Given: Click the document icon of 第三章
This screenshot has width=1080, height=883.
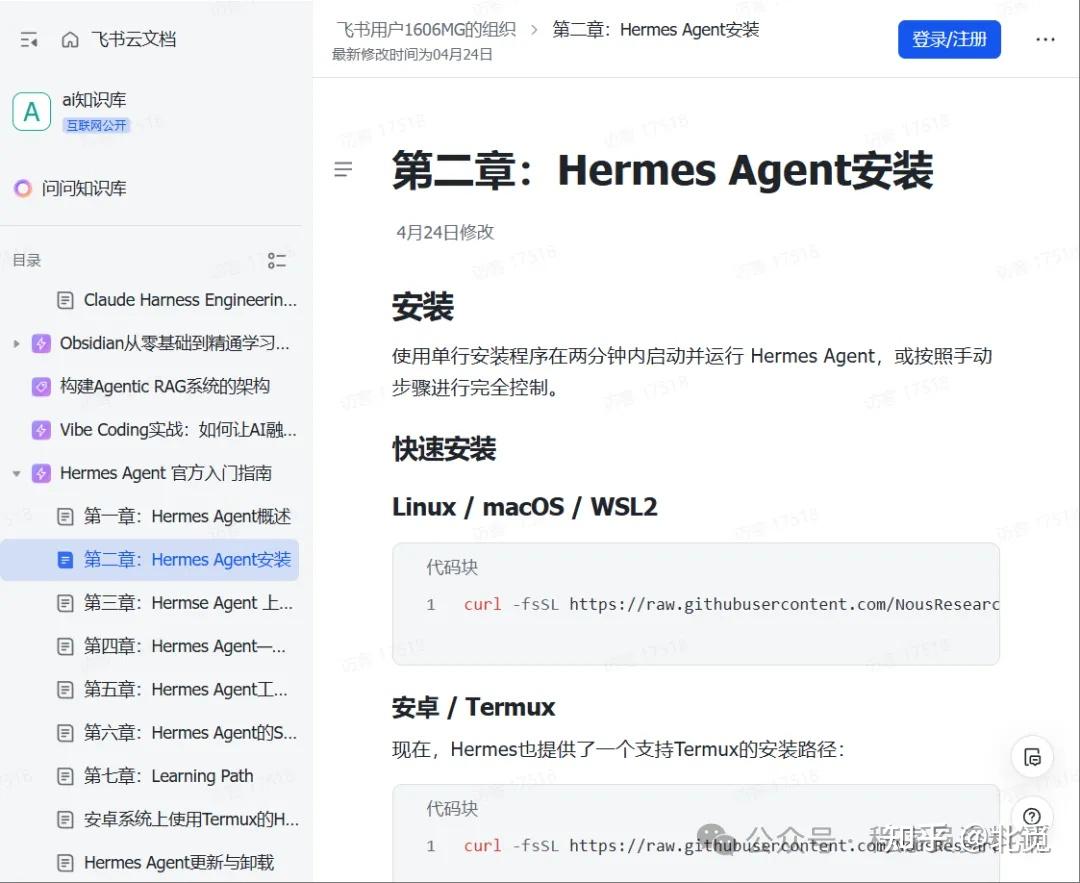Looking at the screenshot, I should coord(65,603).
